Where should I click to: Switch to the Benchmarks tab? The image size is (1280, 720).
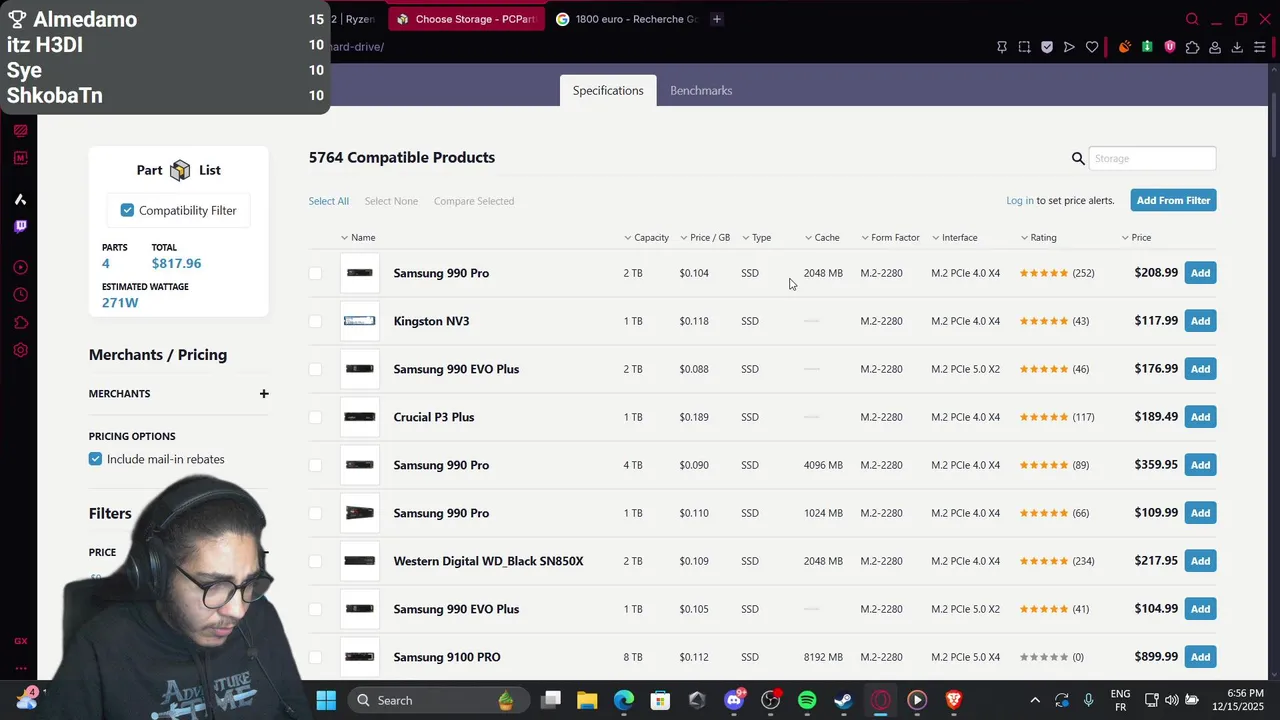pos(701,90)
